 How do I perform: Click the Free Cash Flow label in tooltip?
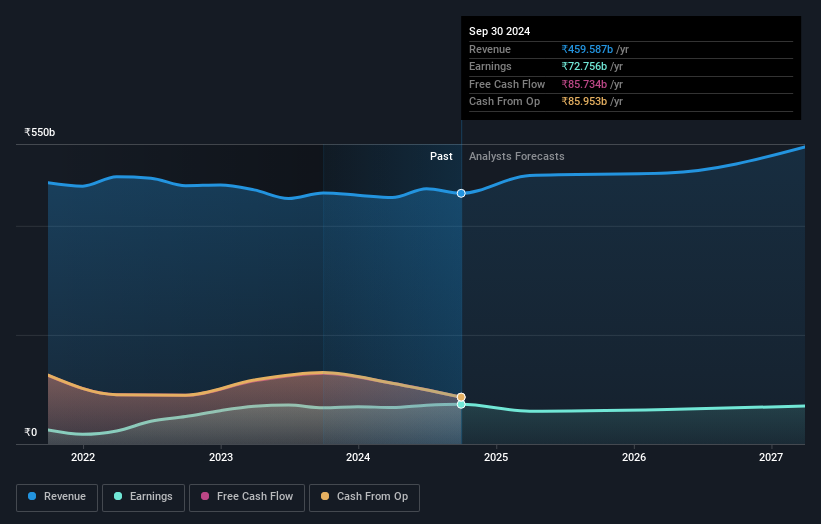click(507, 84)
